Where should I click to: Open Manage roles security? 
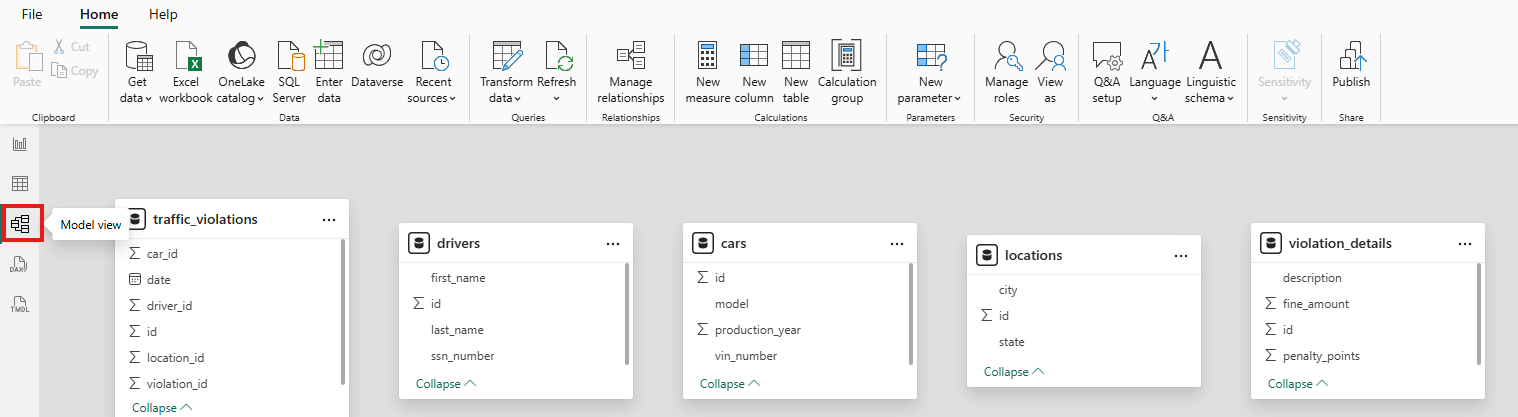[1007, 73]
